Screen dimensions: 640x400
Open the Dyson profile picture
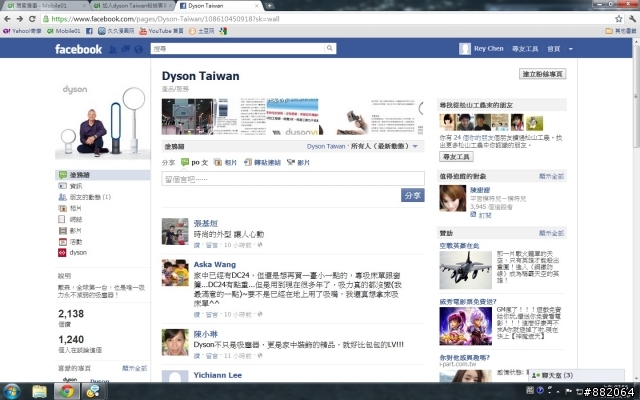click(102, 121)
